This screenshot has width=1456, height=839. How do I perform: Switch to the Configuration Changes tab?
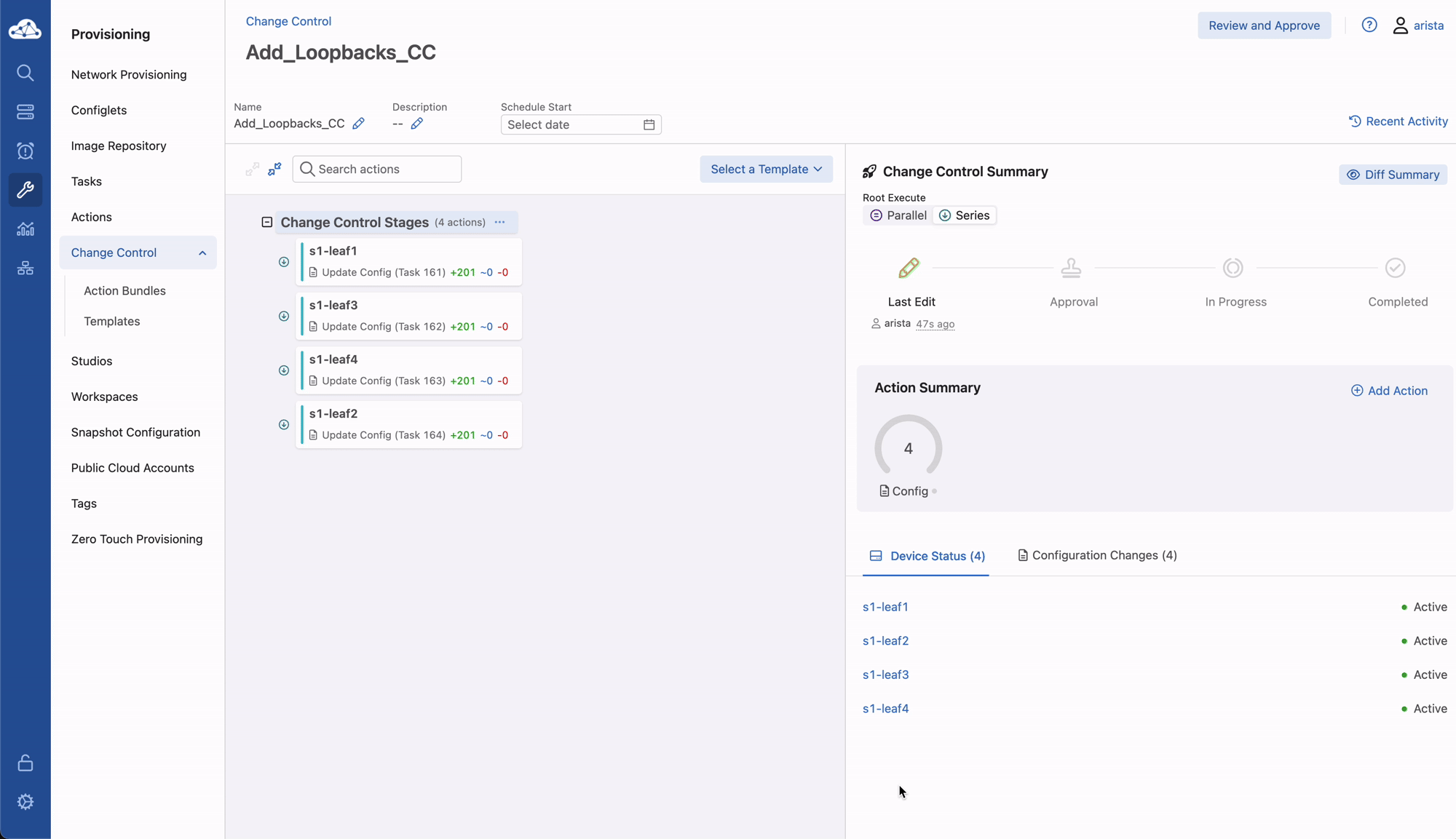pyautogui.click(x=1097, y=556)
